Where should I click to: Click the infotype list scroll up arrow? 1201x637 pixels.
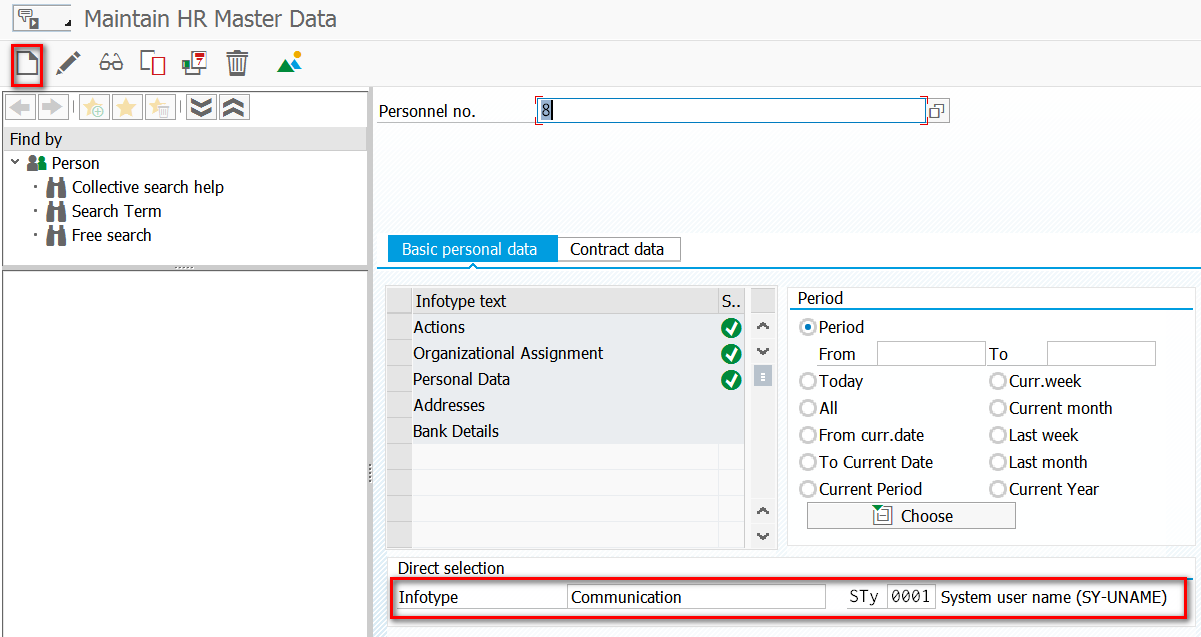tap(763, 326)
